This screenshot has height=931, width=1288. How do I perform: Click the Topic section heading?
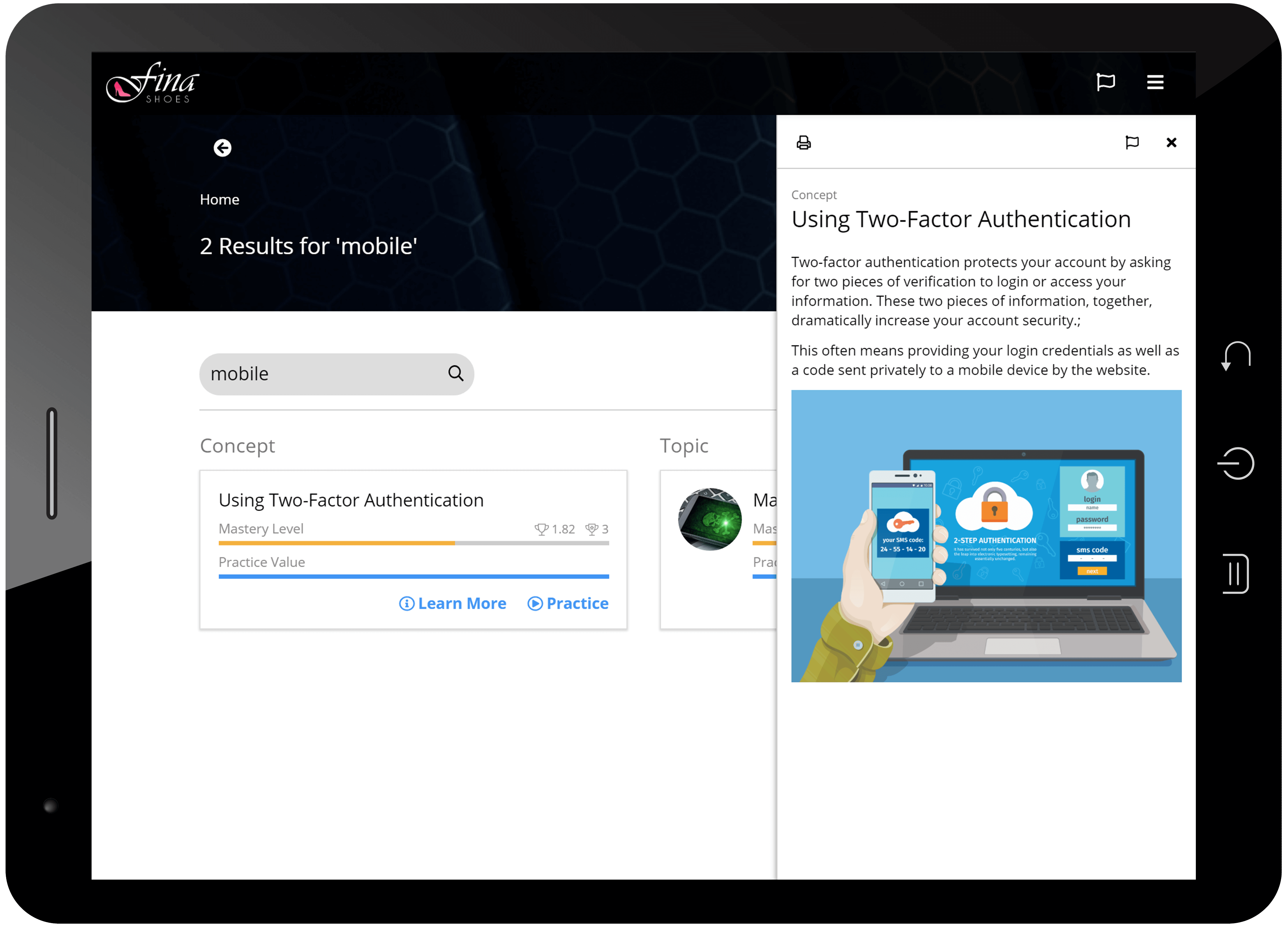684,446
